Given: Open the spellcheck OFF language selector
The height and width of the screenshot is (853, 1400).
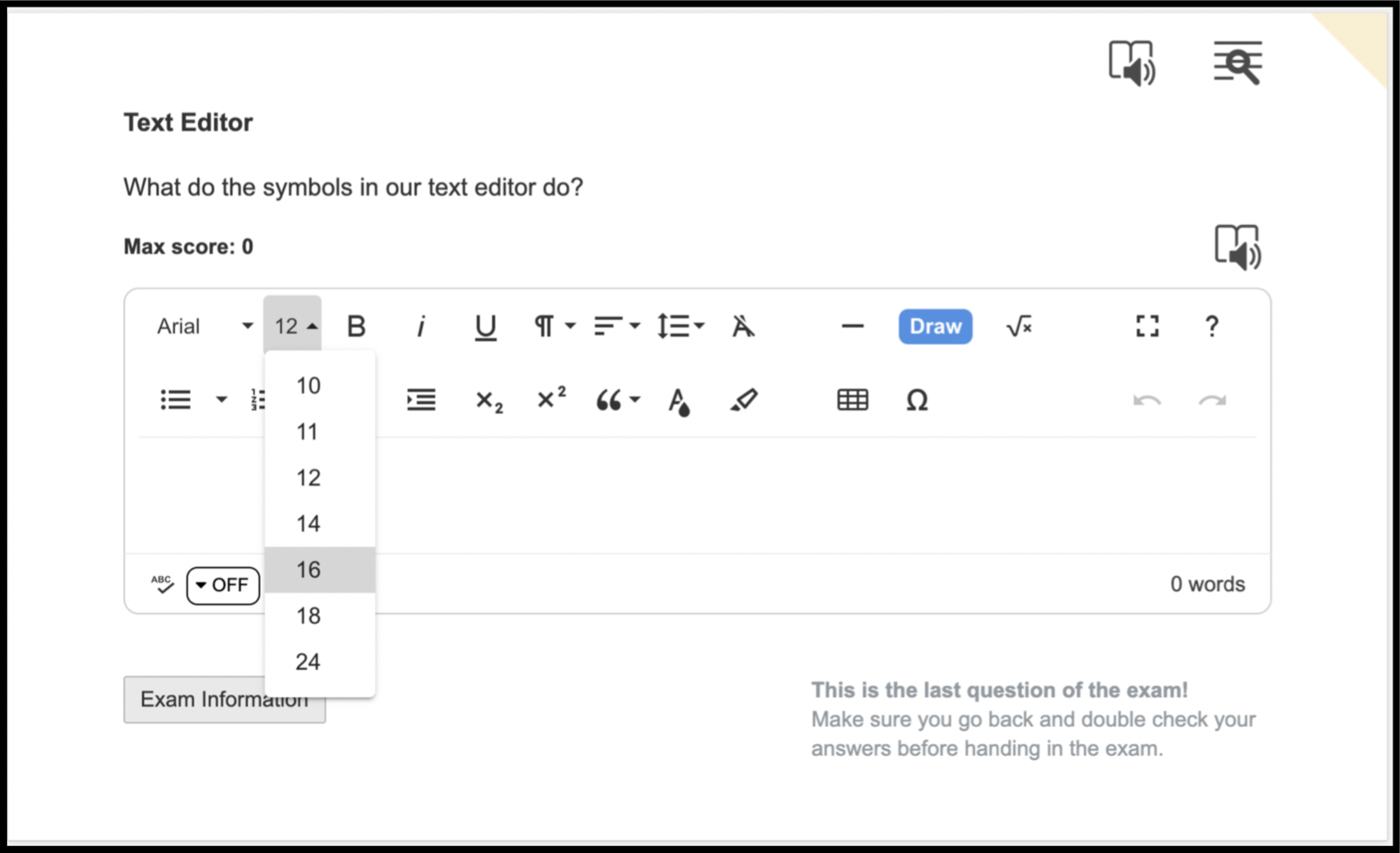Looking at the screenshot, I should tap(223, 586).
